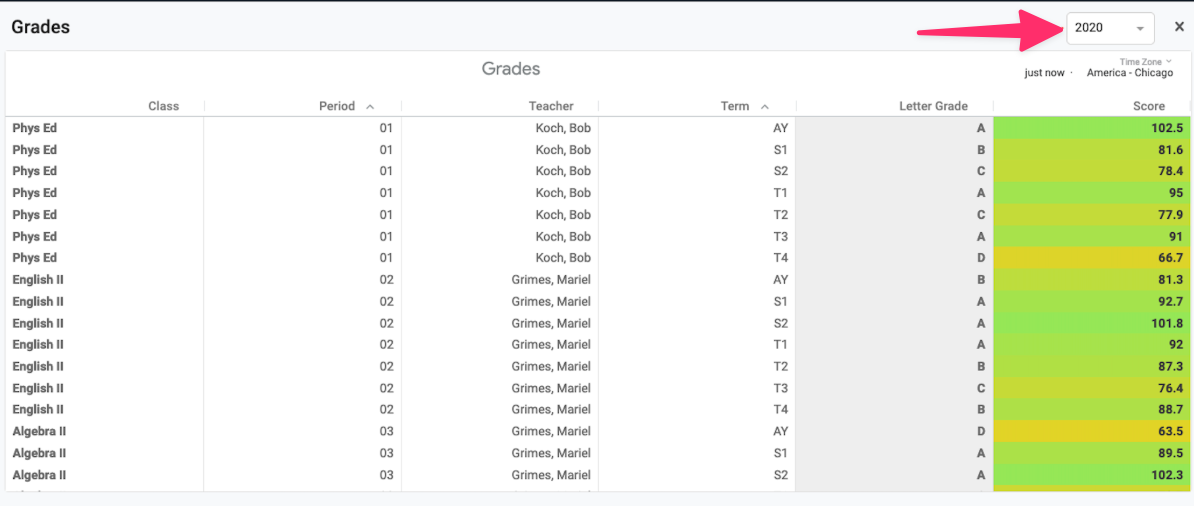Click the Algebra II S1 class cell

[x=40, y=453]
